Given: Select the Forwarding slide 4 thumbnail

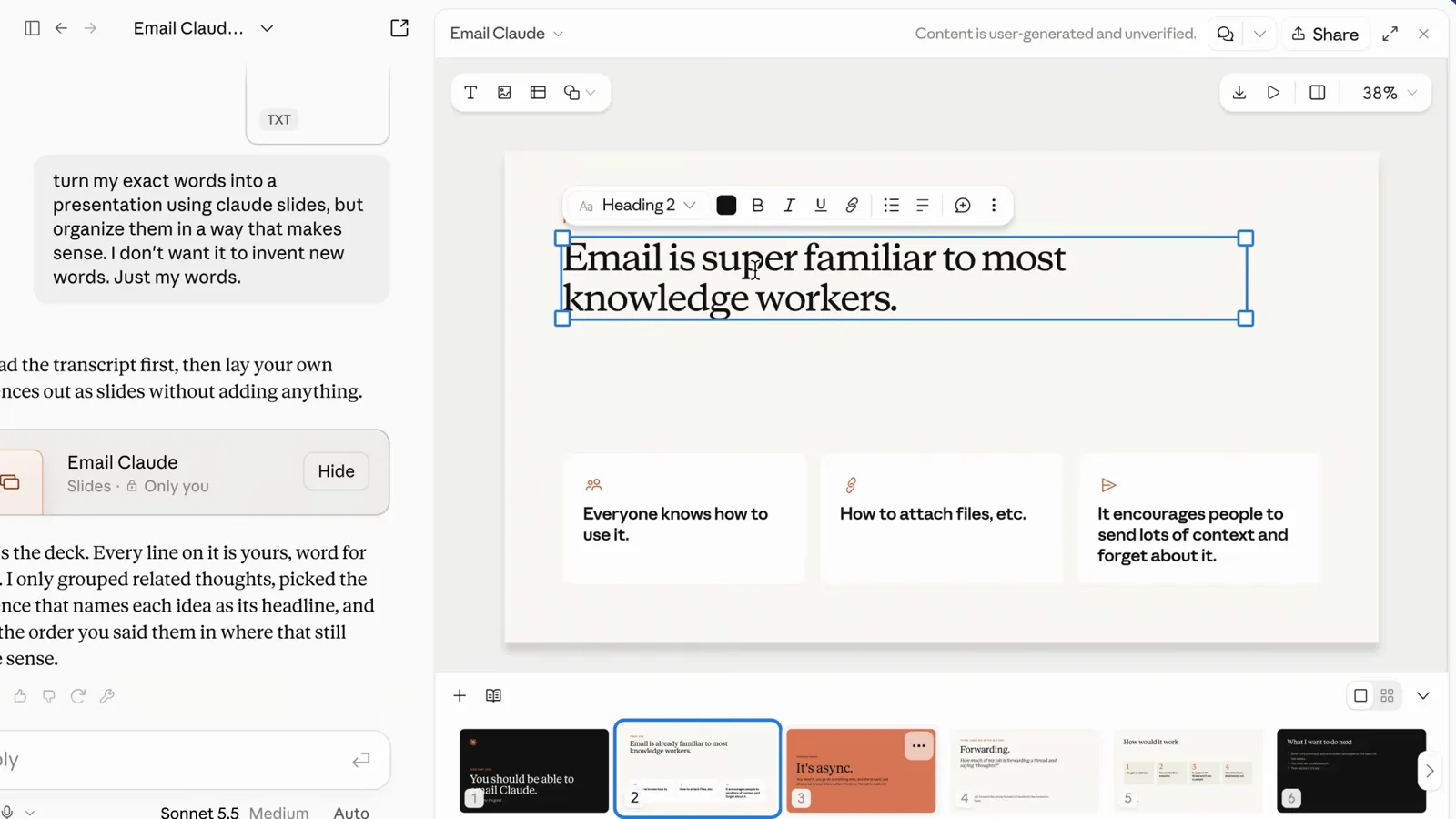Looking at the screenshot, I should point(1025,771).
